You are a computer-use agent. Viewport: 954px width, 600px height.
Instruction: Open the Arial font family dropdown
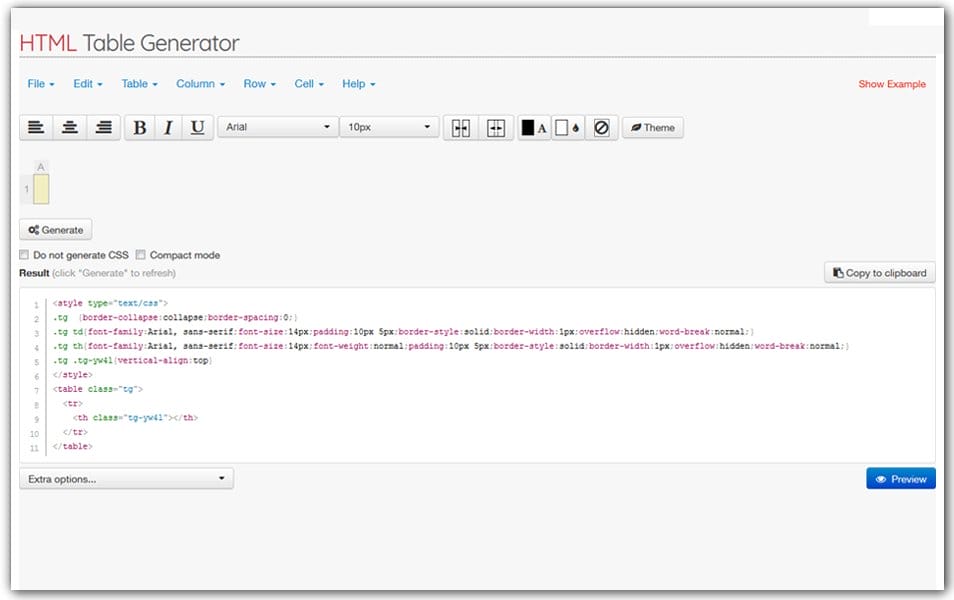click(x=277, y=127)
